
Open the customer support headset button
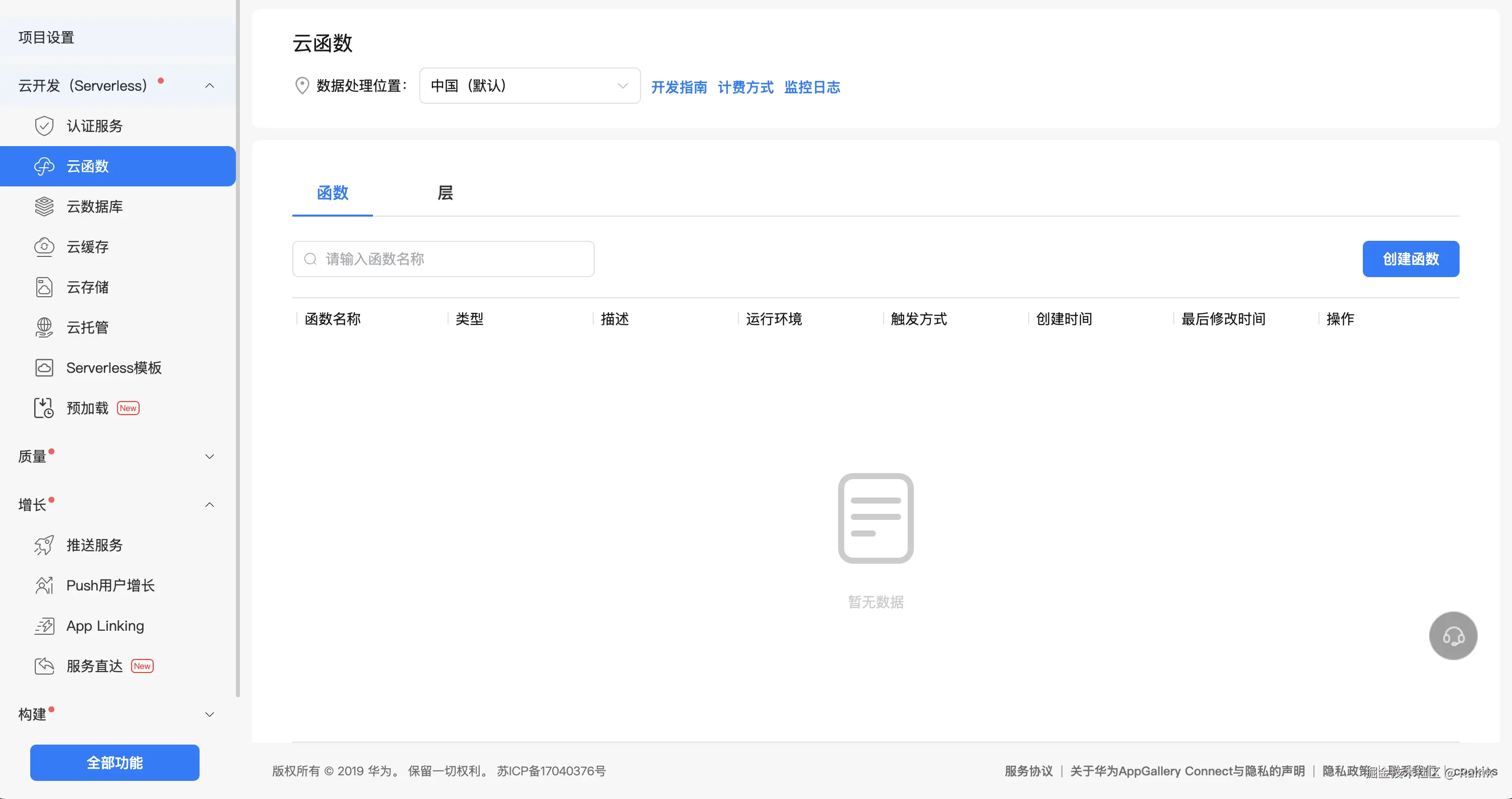1453,636
